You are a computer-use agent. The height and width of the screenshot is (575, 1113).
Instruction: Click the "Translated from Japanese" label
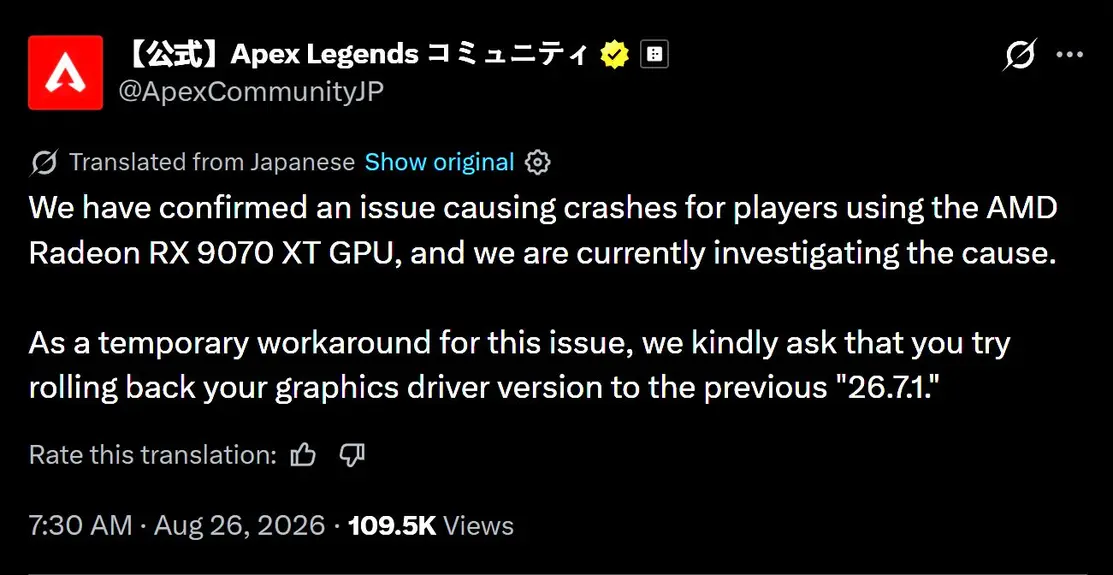click(x=212, y=163)
